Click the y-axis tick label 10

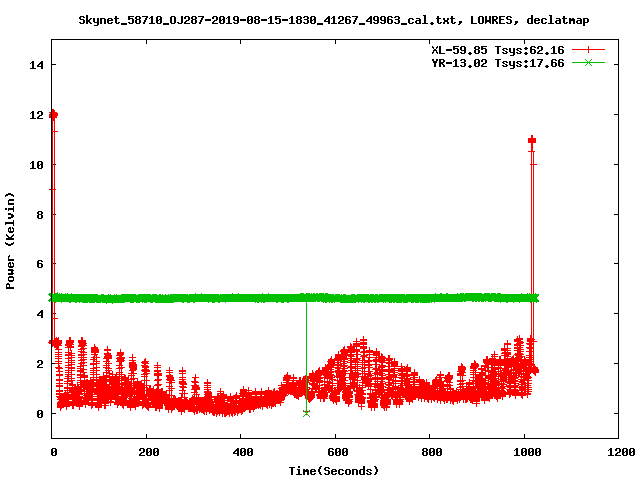pyautogui.click(x=36, y=165)
